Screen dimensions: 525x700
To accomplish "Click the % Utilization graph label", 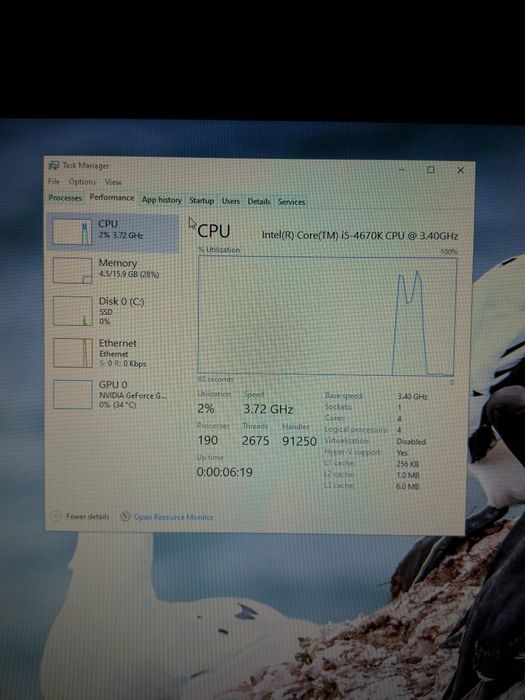I will pyautogui.click(x=219, y=250).
